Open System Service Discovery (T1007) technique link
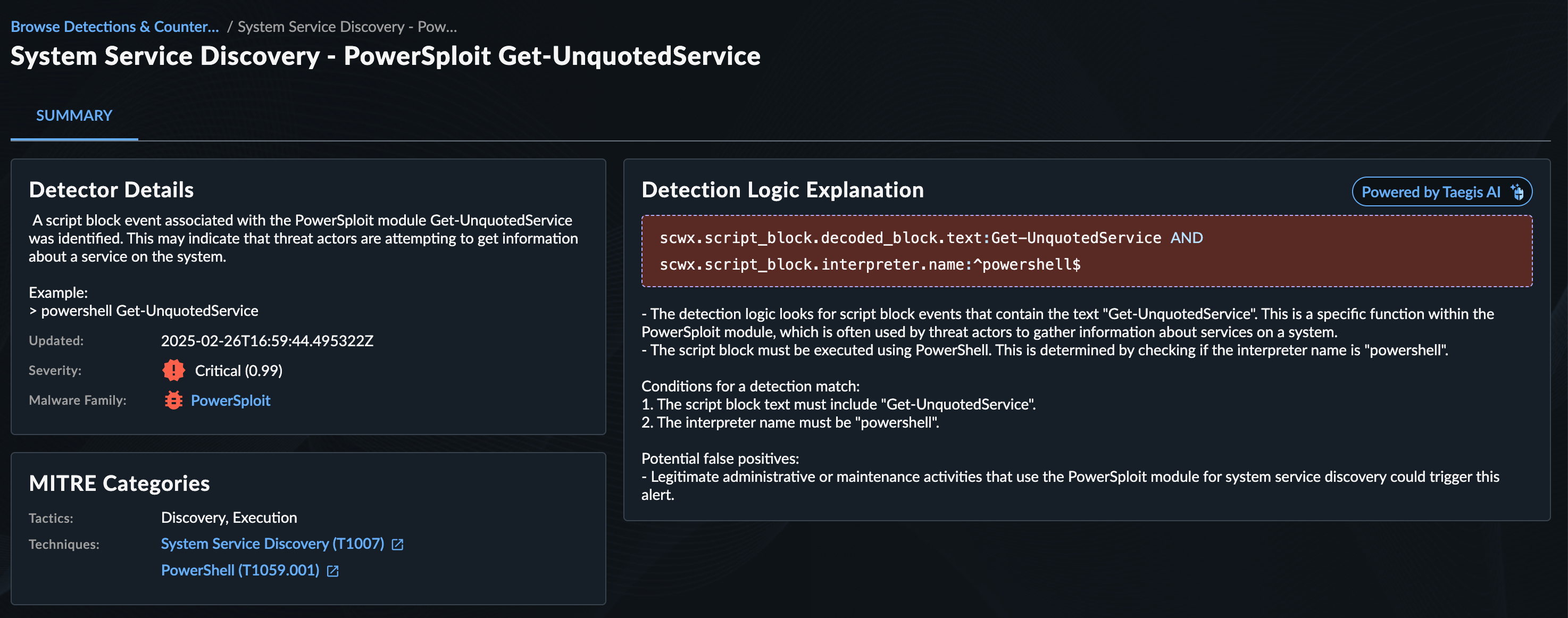Viewport: 1568px width, 618px height. tap(272, 544)
